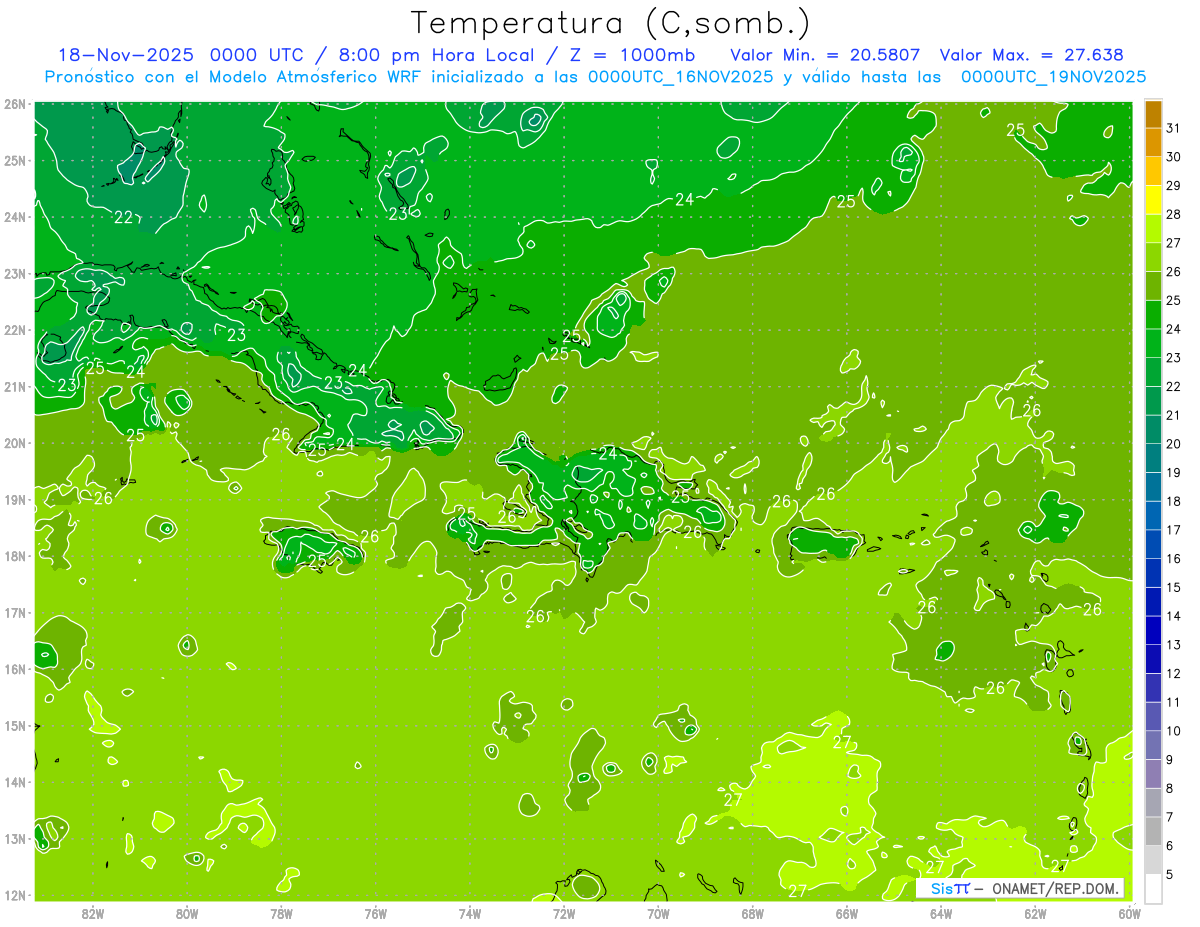Pick the blue color bar segment between 15 and 16
The width and height of the screenshot is (1200, 927).
coord(1153,572)
